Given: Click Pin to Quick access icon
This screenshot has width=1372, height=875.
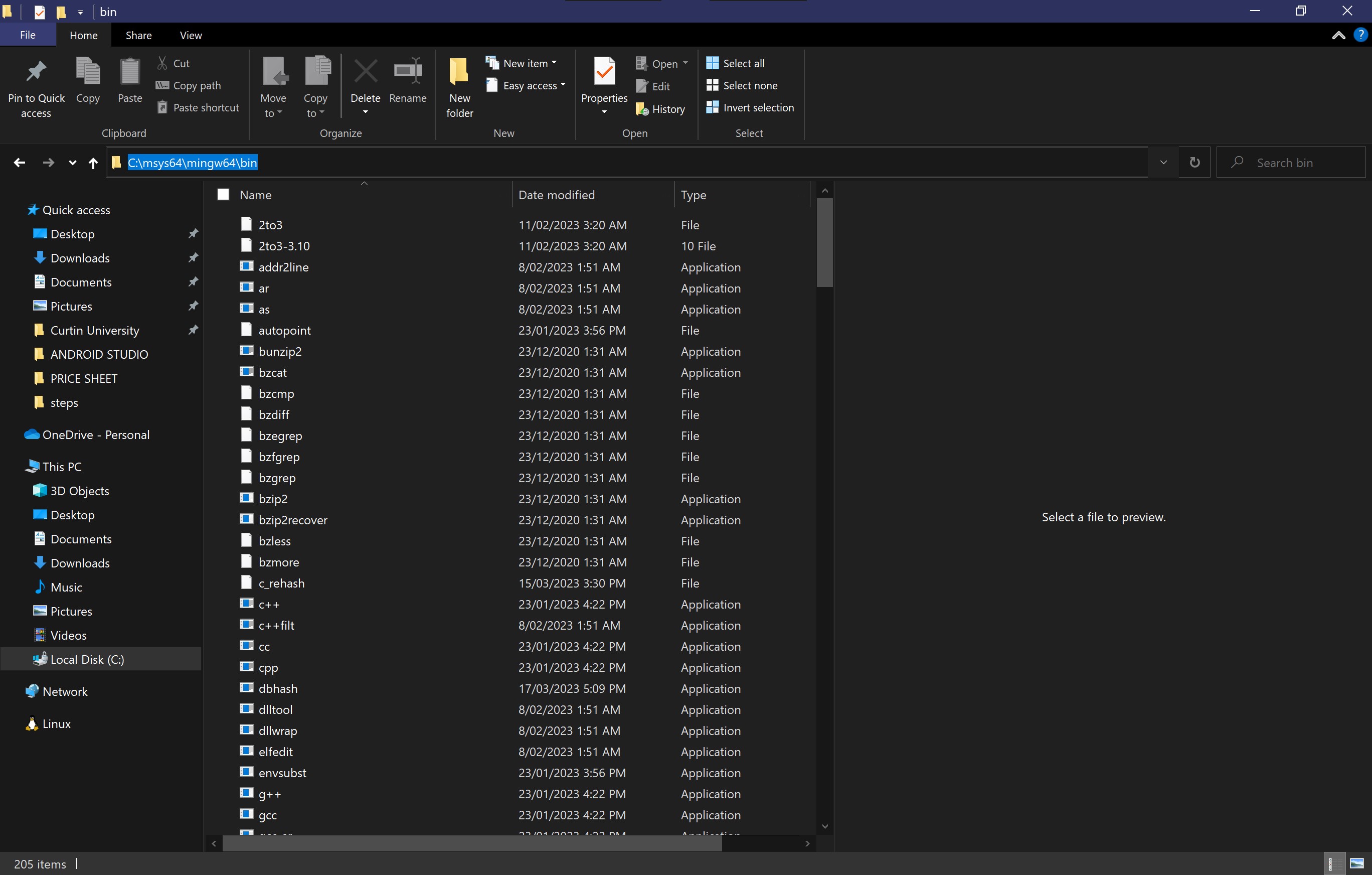Looking at the screenshot, I should (x=36, y=72).
